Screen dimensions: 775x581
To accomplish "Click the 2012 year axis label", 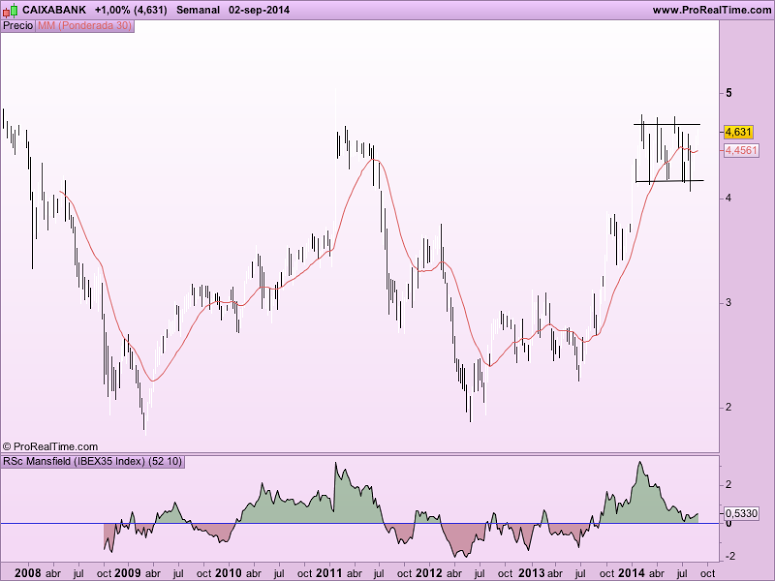I will (x=429, y=573).
